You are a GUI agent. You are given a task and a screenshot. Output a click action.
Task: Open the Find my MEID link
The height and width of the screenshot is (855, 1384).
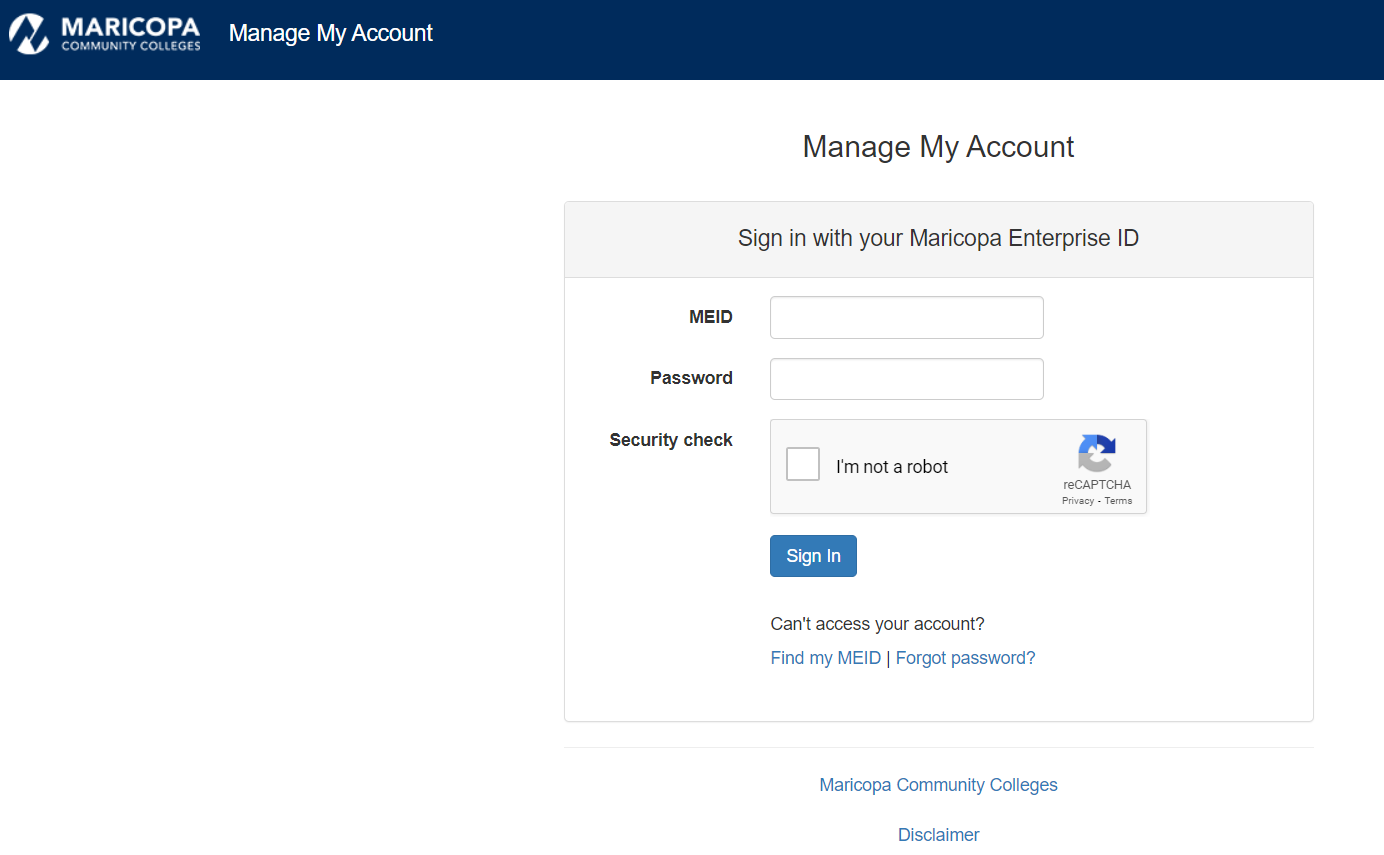[826, 658]
